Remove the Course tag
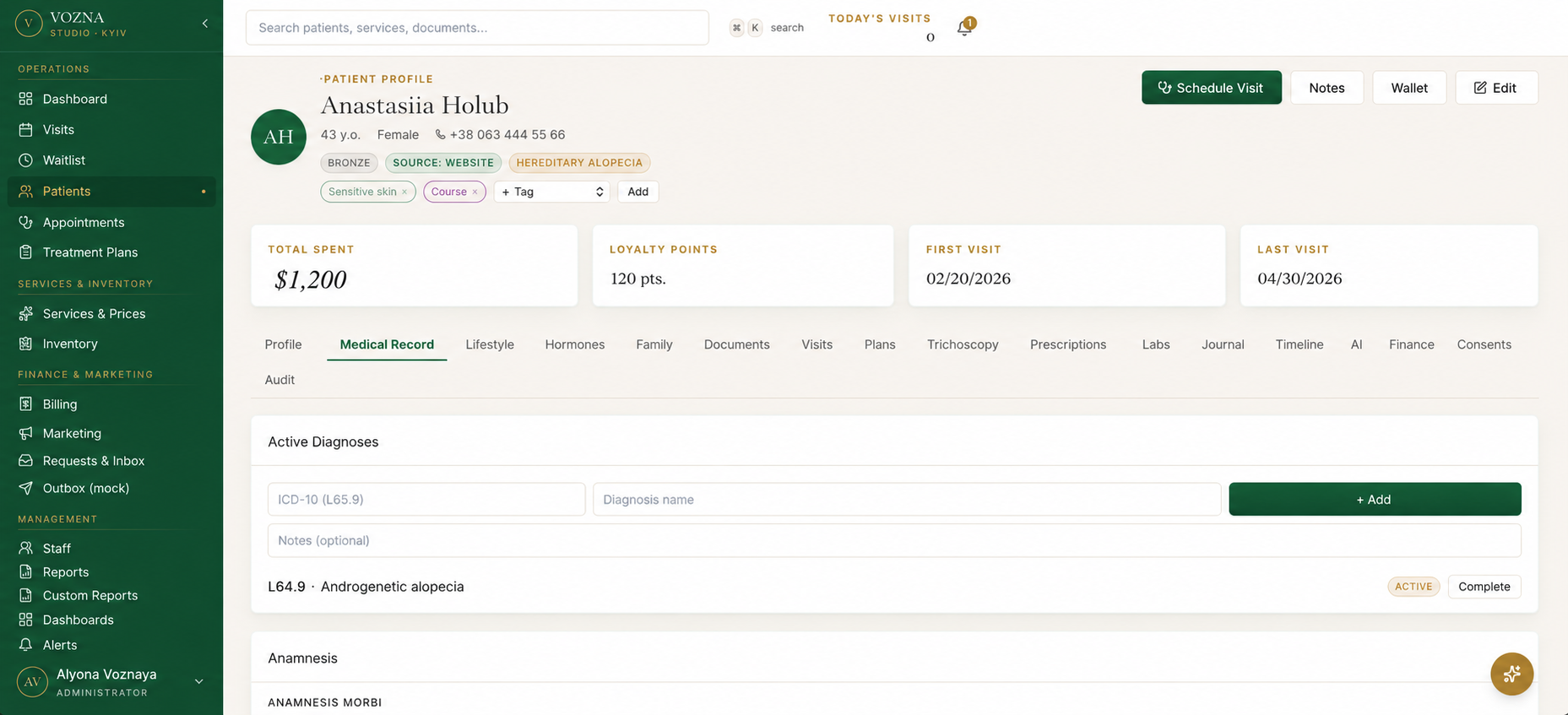 475,192
